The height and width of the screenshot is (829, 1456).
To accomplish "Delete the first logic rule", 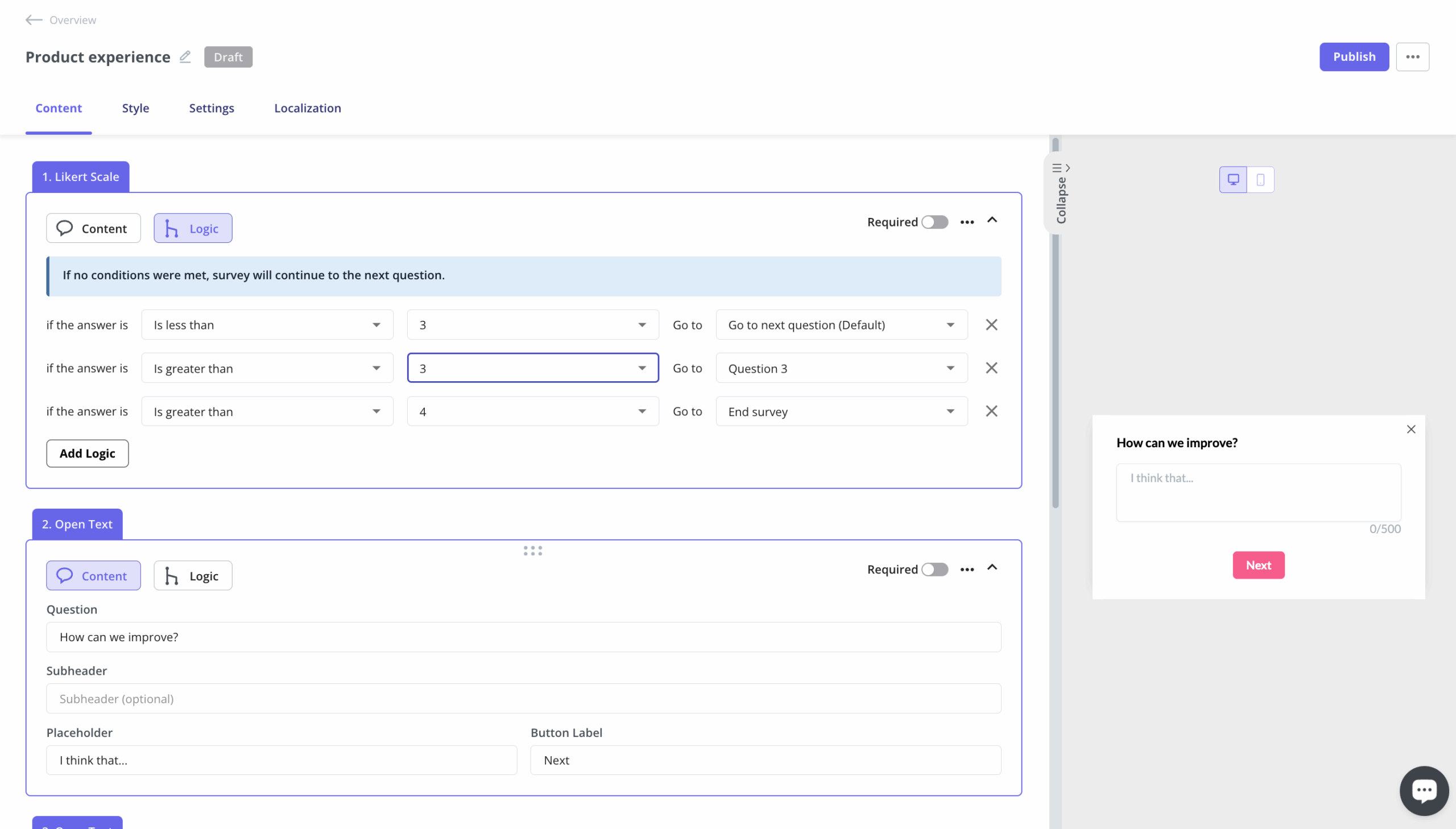I will click(991, 324).
